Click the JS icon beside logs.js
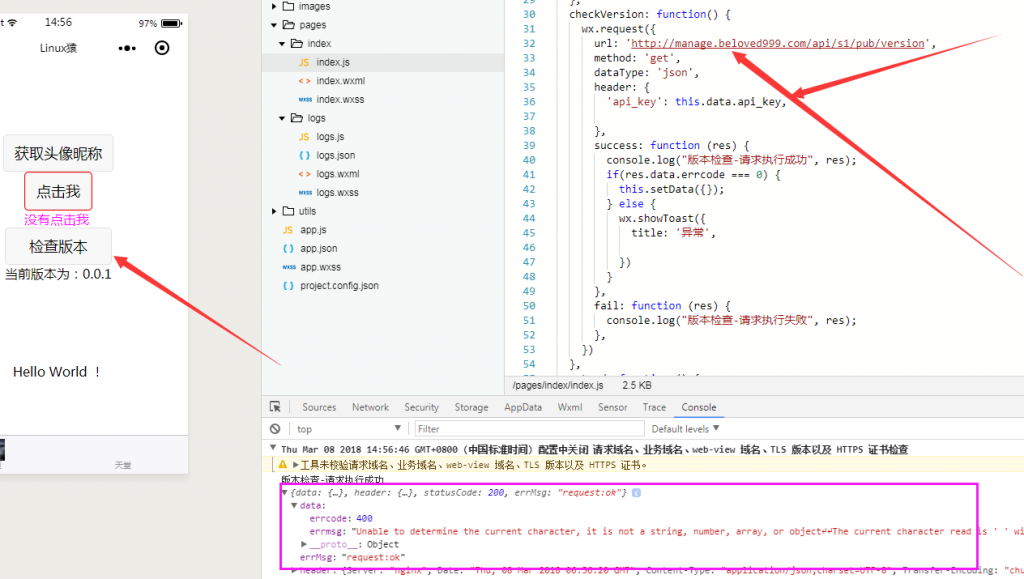This screenshot has width=1024, height=579. coord(304,136)
